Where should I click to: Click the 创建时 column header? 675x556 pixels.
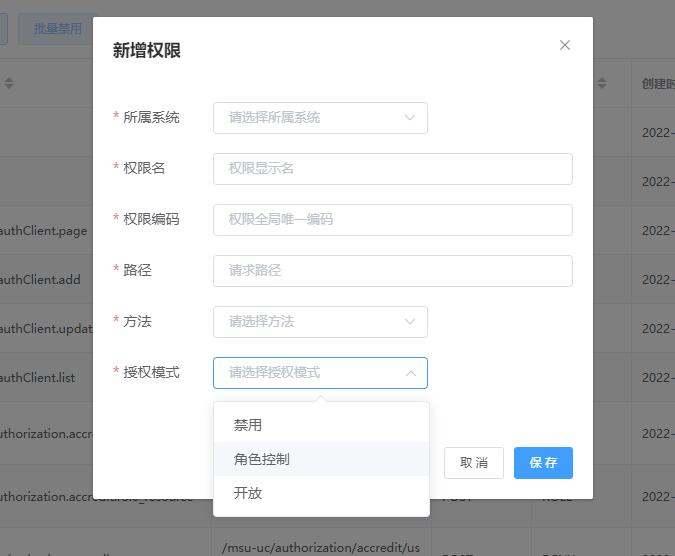pos(655,84)
